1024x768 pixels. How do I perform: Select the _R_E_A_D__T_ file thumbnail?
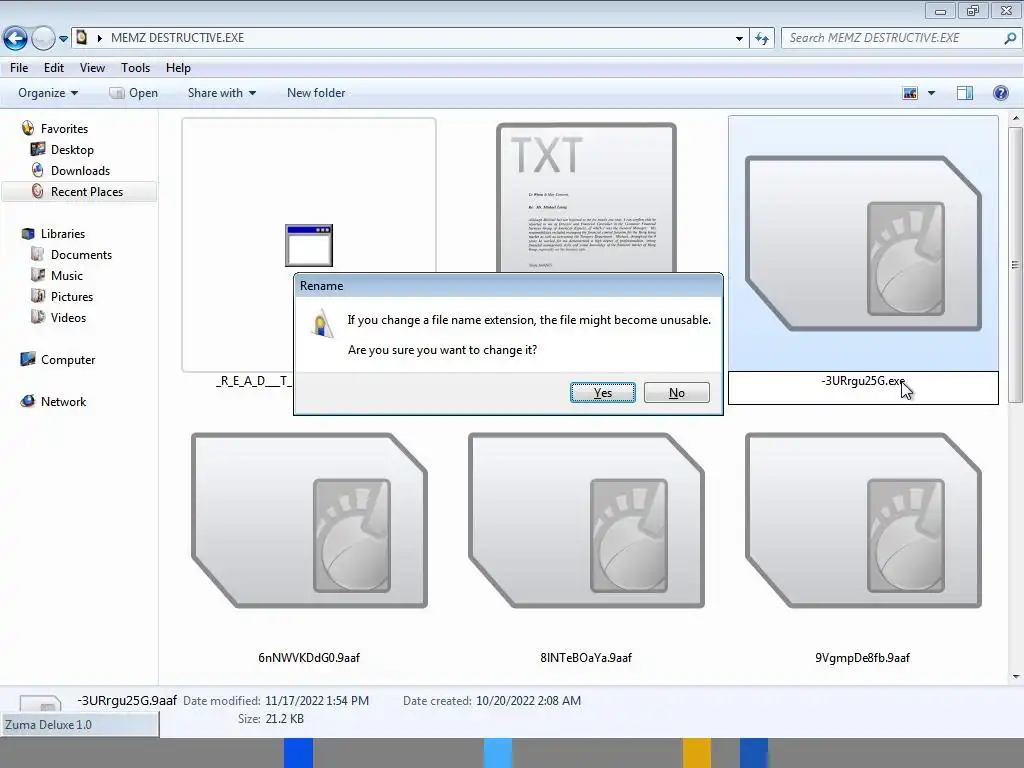[x=309, y=245]
